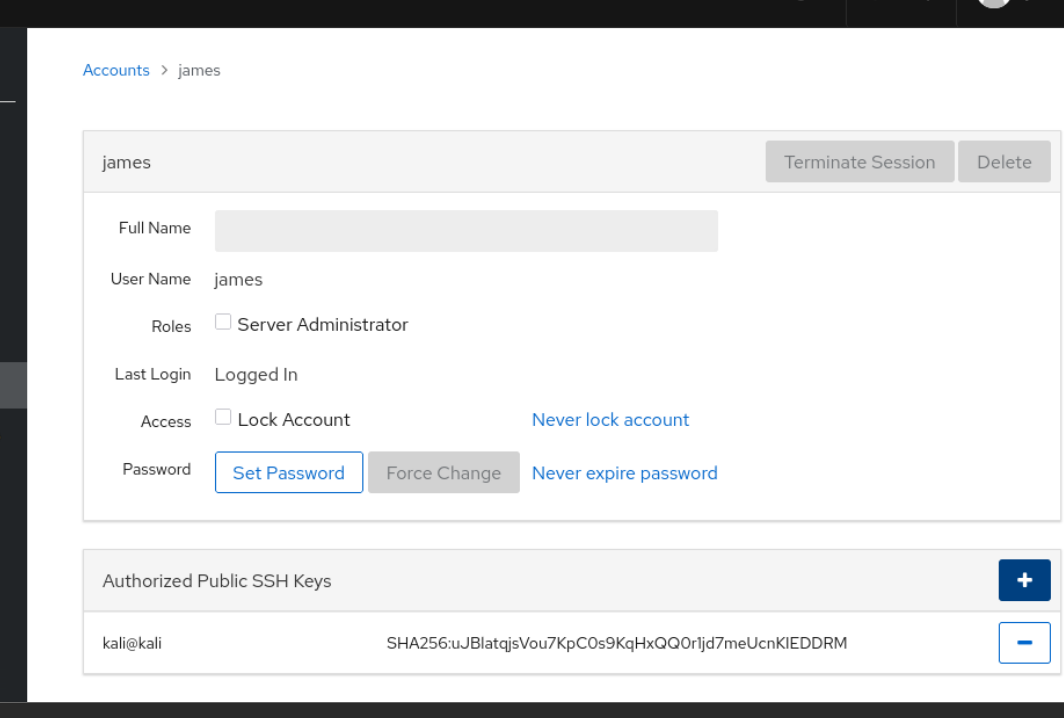This screenshot has width=1064, height=718.
Task: Toggle the Server Administrator role checkbox
Action: pos(223,322)
